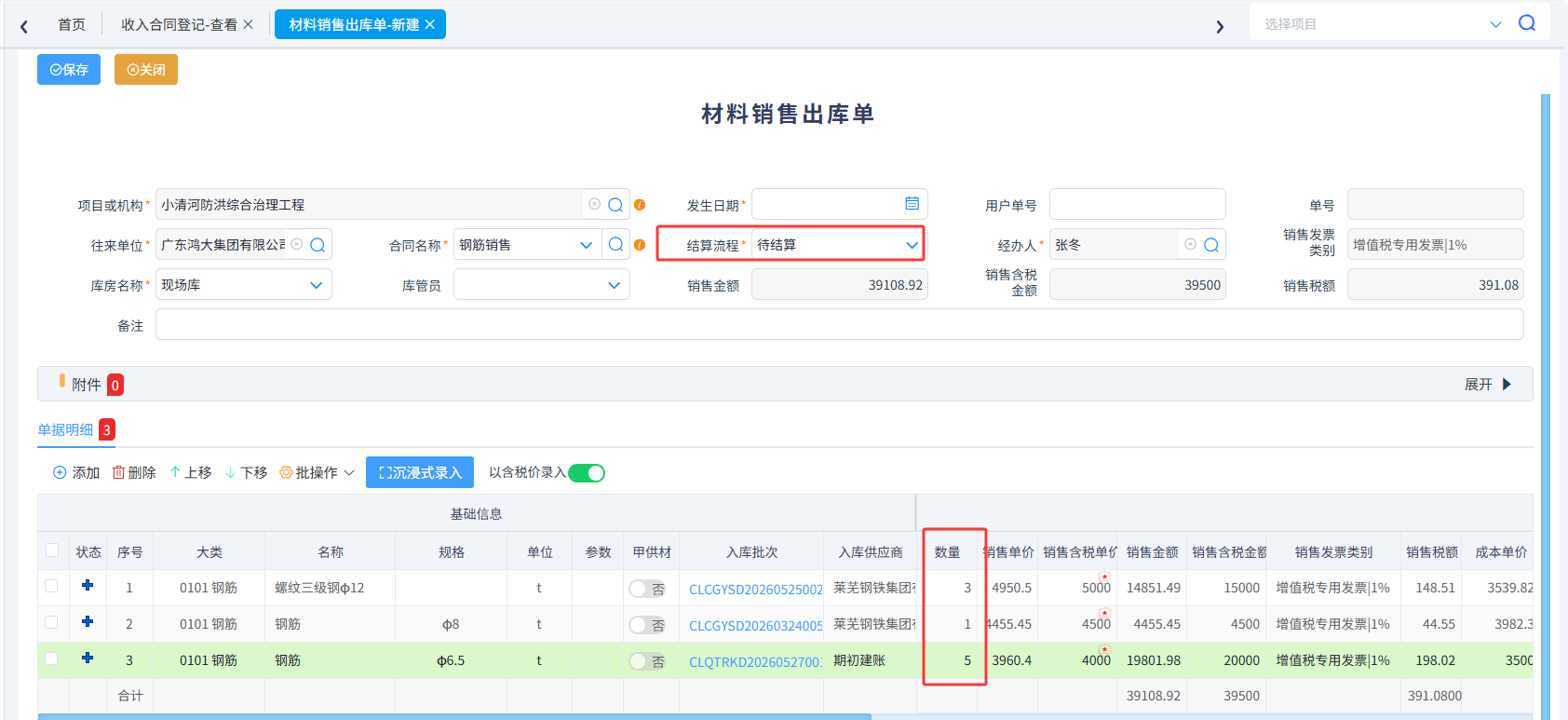Tick the checkbox for row 3
1568x720 pixels.
[x=52, y=659]
